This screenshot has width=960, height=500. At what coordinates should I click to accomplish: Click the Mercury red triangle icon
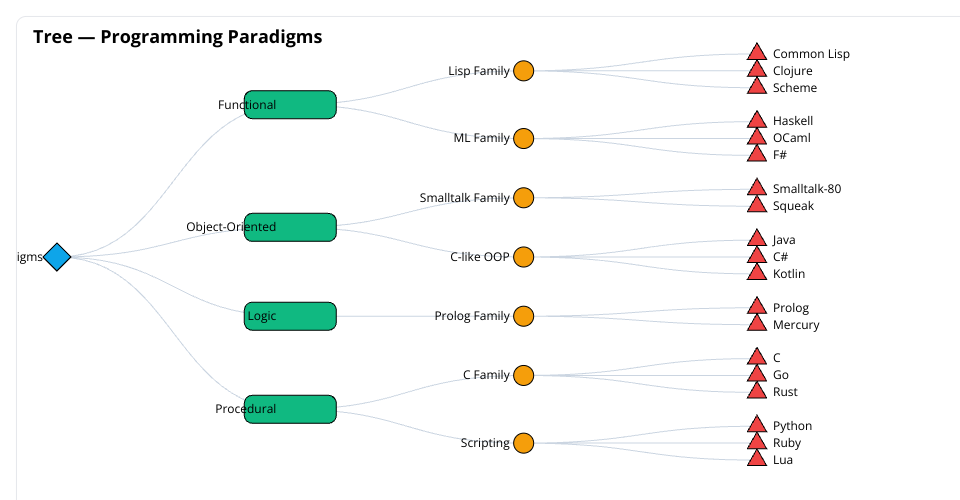[757, 326]
